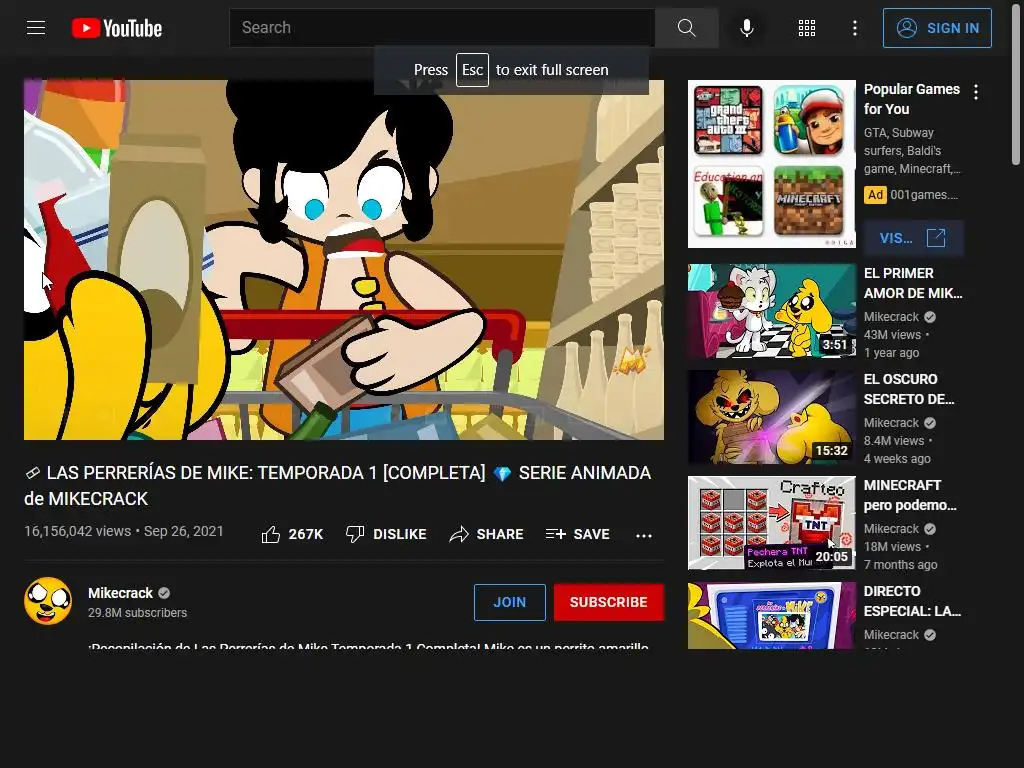The width and height of the screenshot is (1024, 768).
Task: Click the 16,156,042 views text
Action: click(x=78, y=531)
